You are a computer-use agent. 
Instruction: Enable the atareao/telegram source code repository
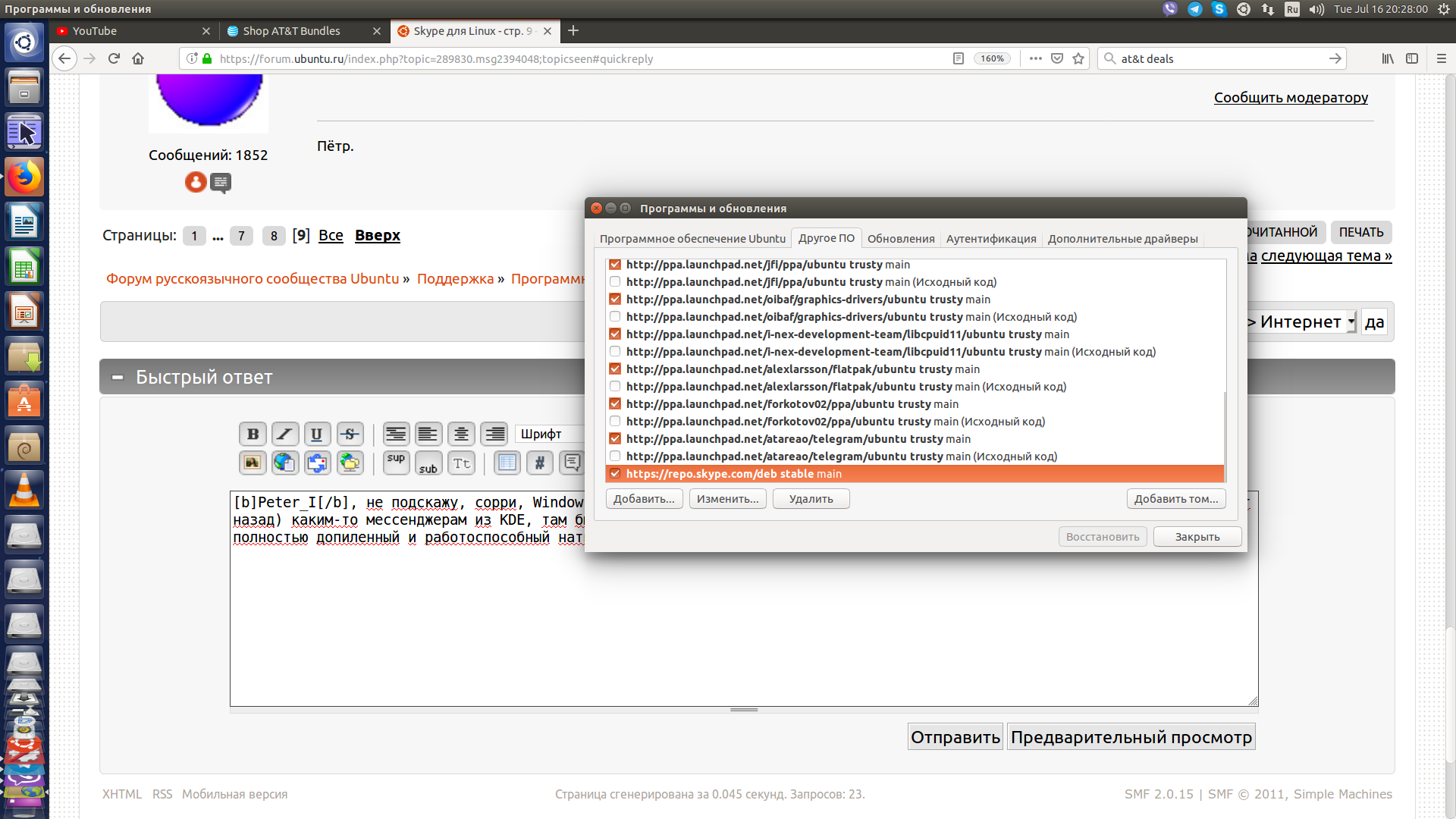(615, 457)
